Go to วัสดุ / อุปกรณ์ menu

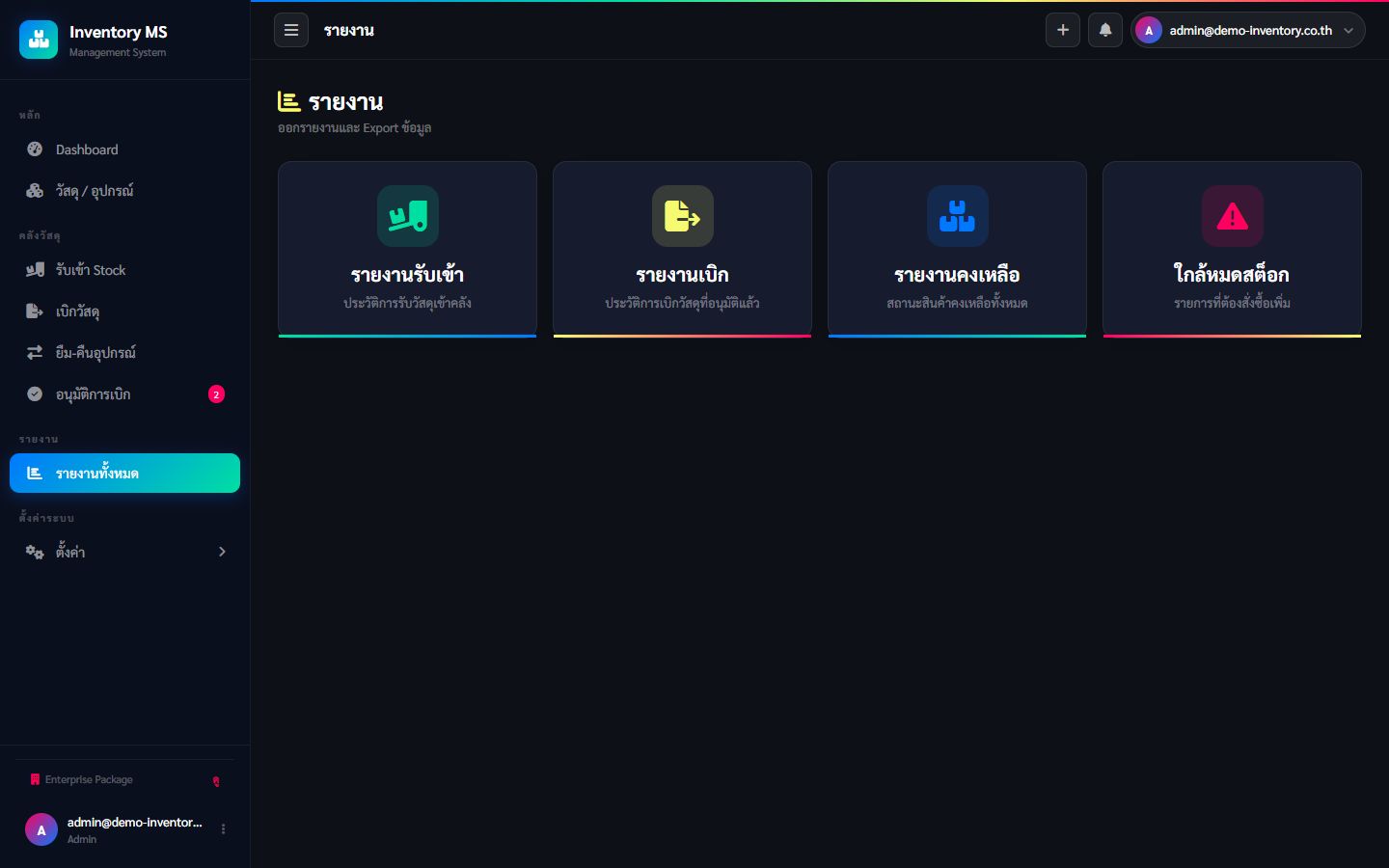[124, 191]
